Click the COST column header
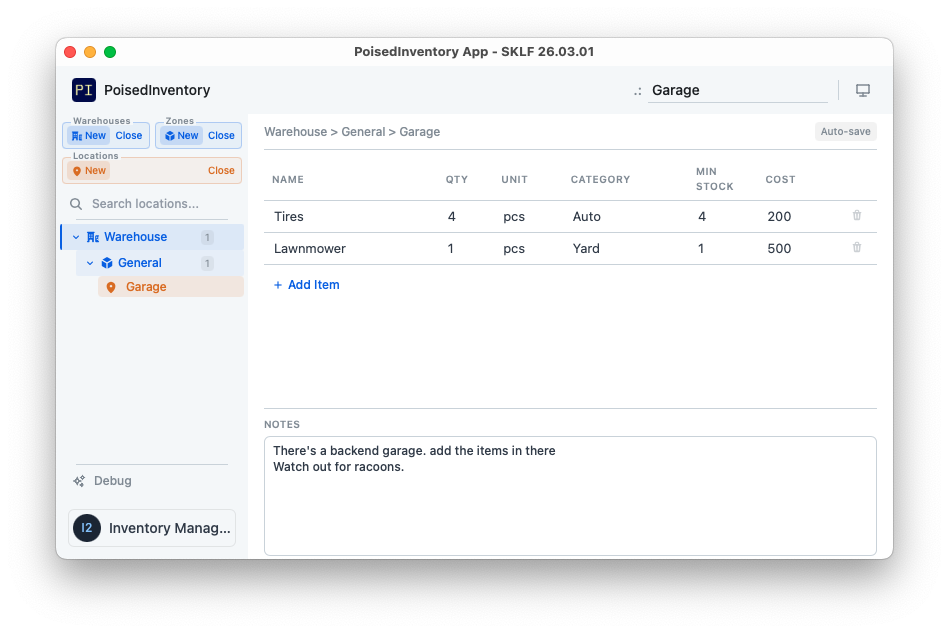This screenshot has width=949, height=633. 780,180
